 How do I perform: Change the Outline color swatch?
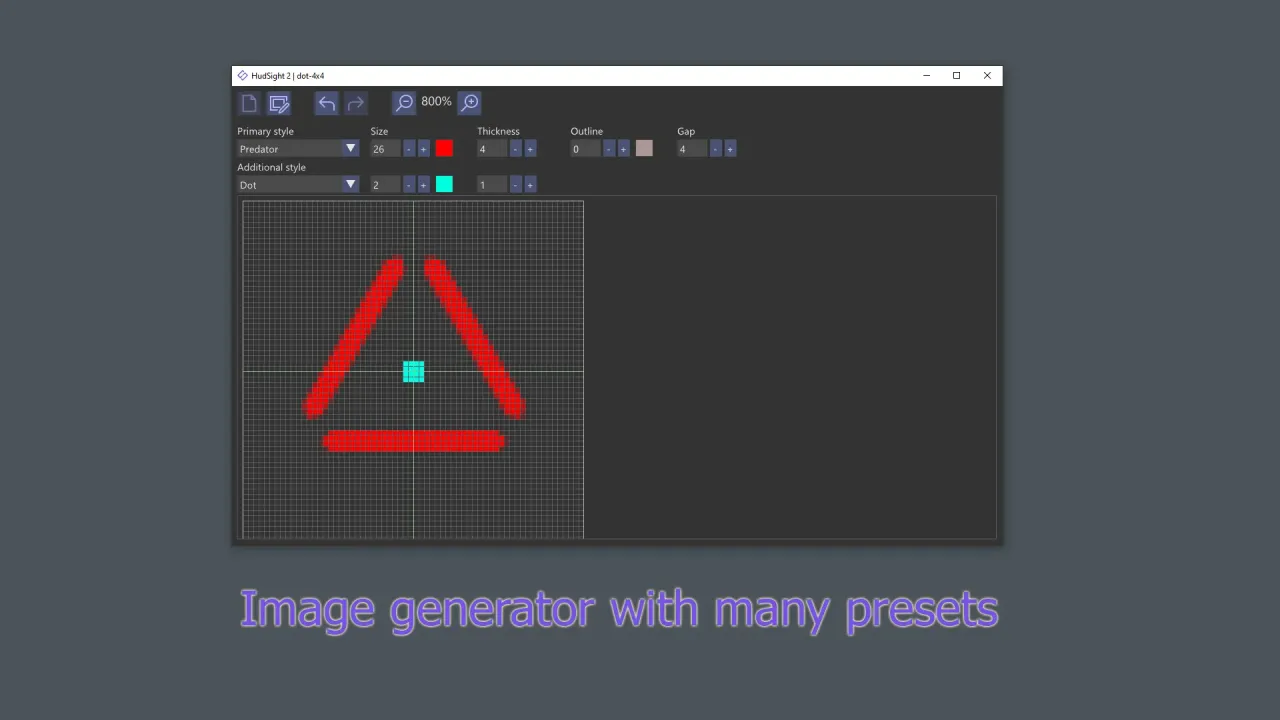[643, 148]
